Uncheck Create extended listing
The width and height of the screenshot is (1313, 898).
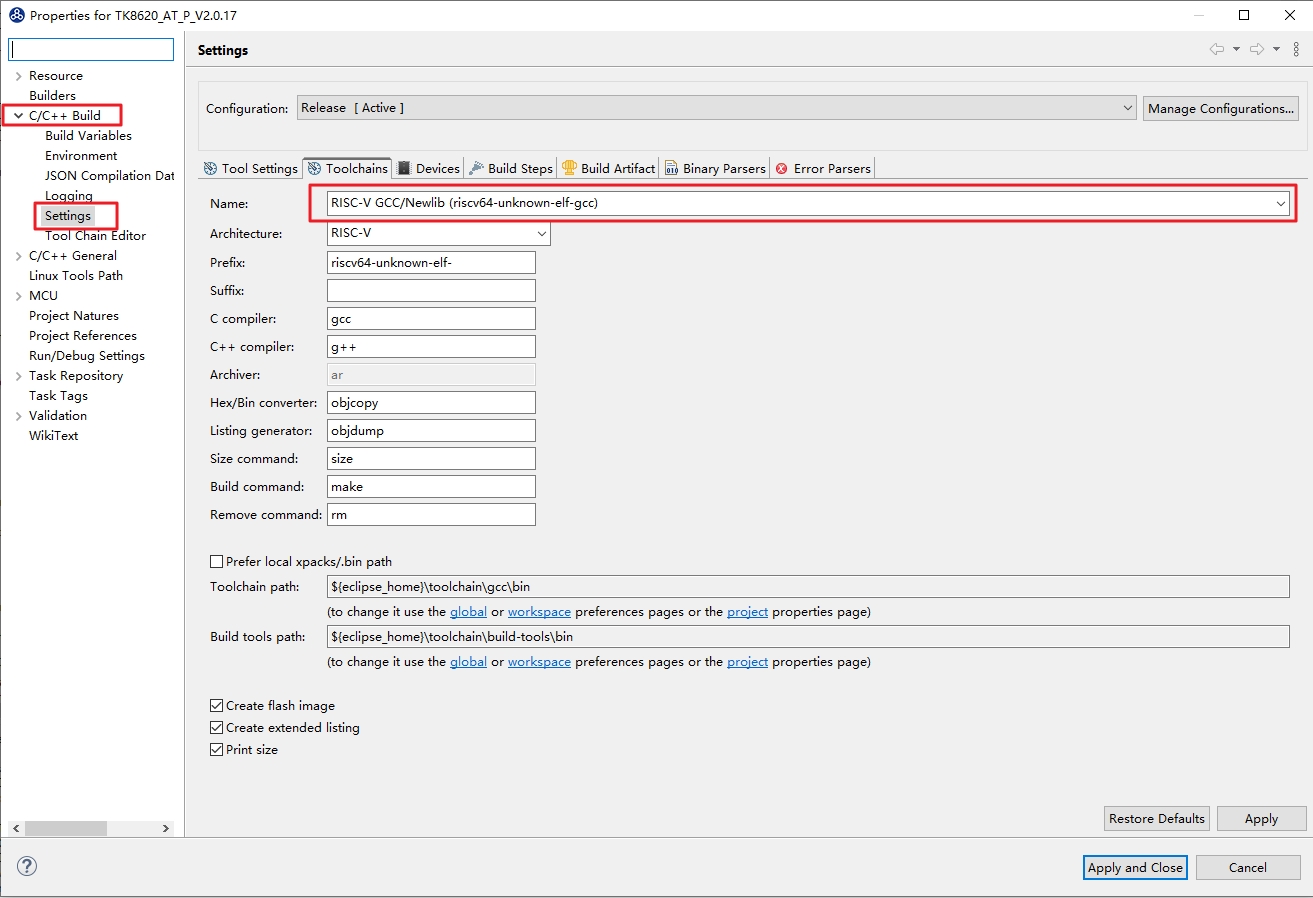[216, 728]
